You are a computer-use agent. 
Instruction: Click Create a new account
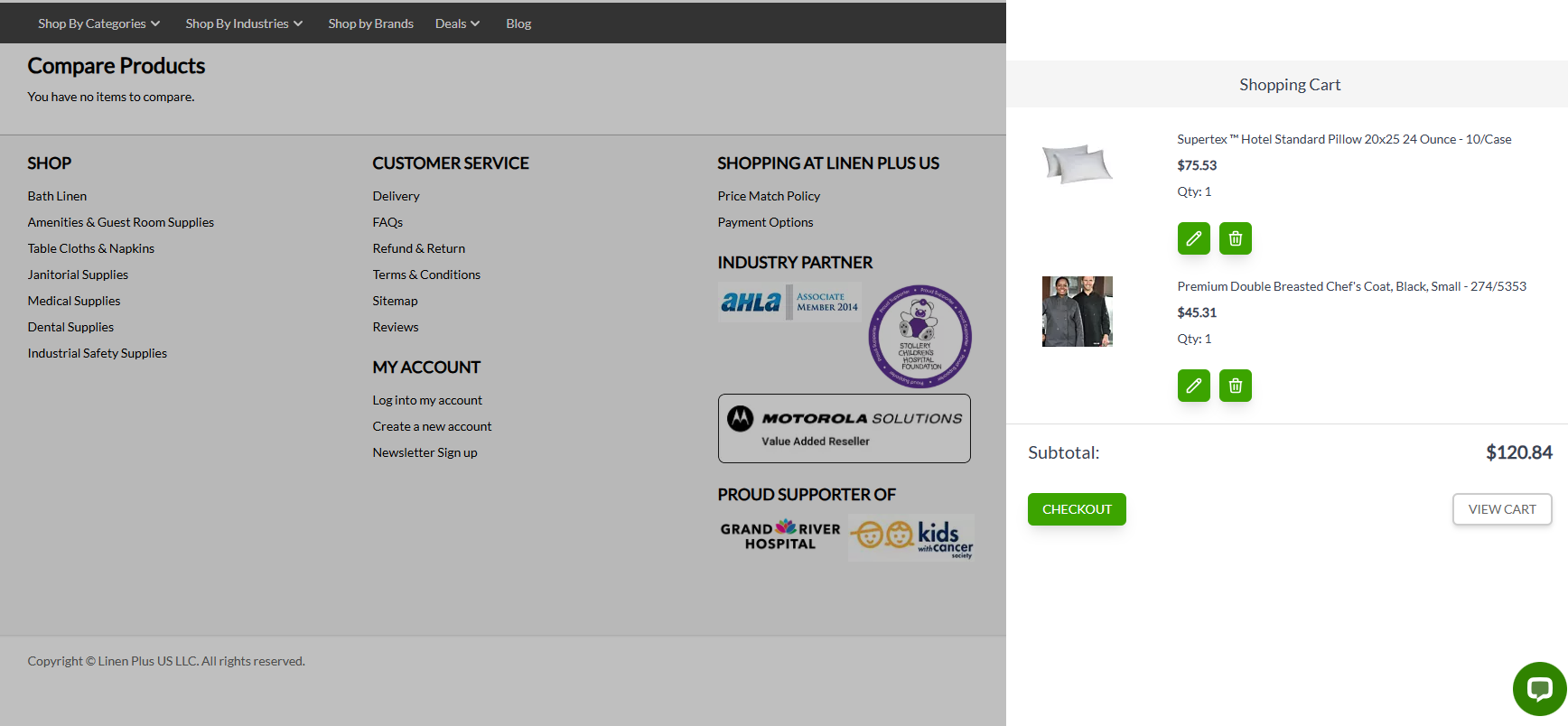(x=432, y=426)
